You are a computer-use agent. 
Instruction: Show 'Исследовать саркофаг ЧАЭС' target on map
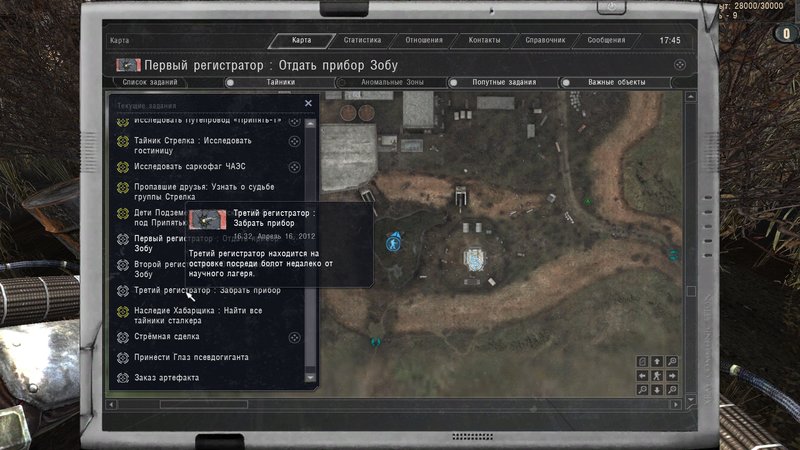(295, 168)
